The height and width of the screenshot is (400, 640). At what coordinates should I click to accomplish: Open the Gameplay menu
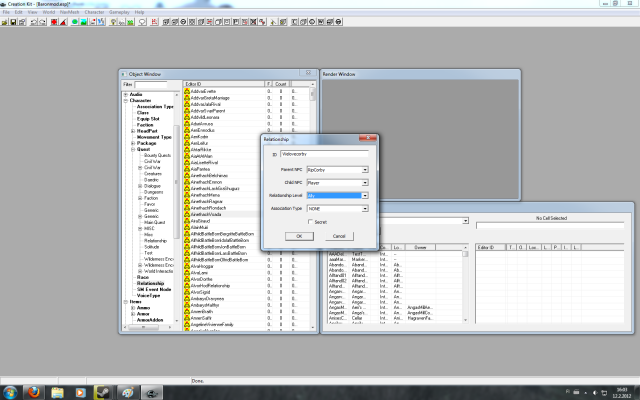(120, 12)
